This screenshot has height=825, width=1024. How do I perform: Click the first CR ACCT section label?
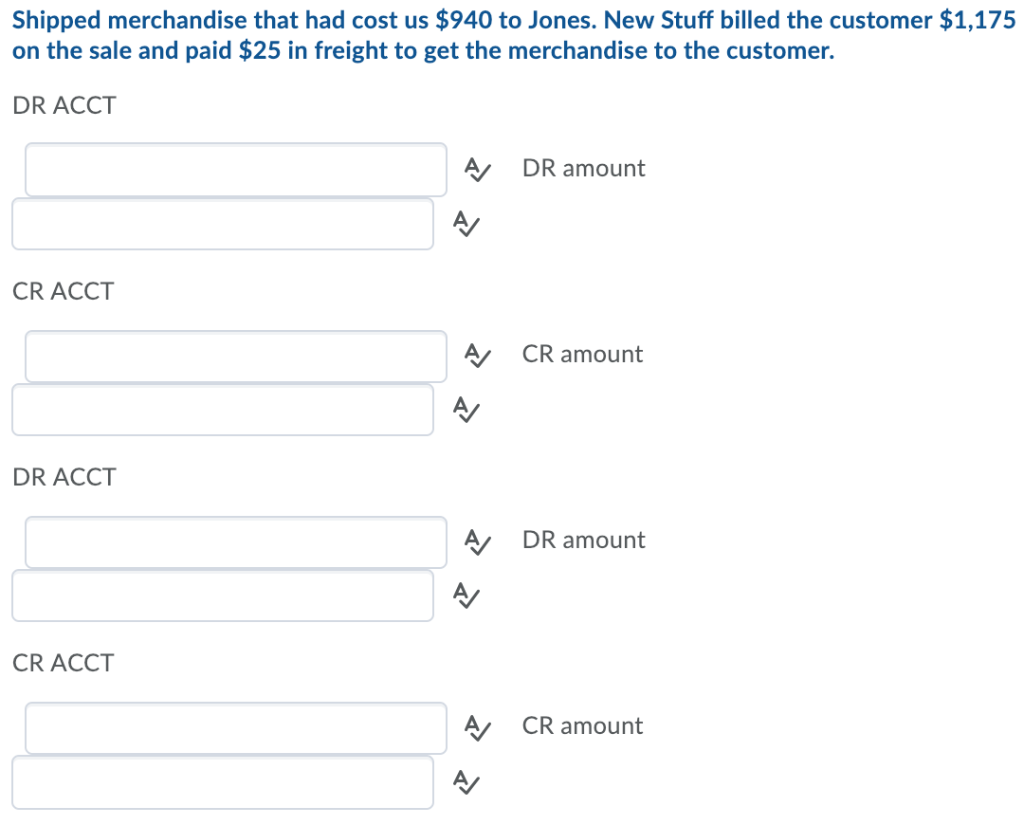click(x=63, y=291)
